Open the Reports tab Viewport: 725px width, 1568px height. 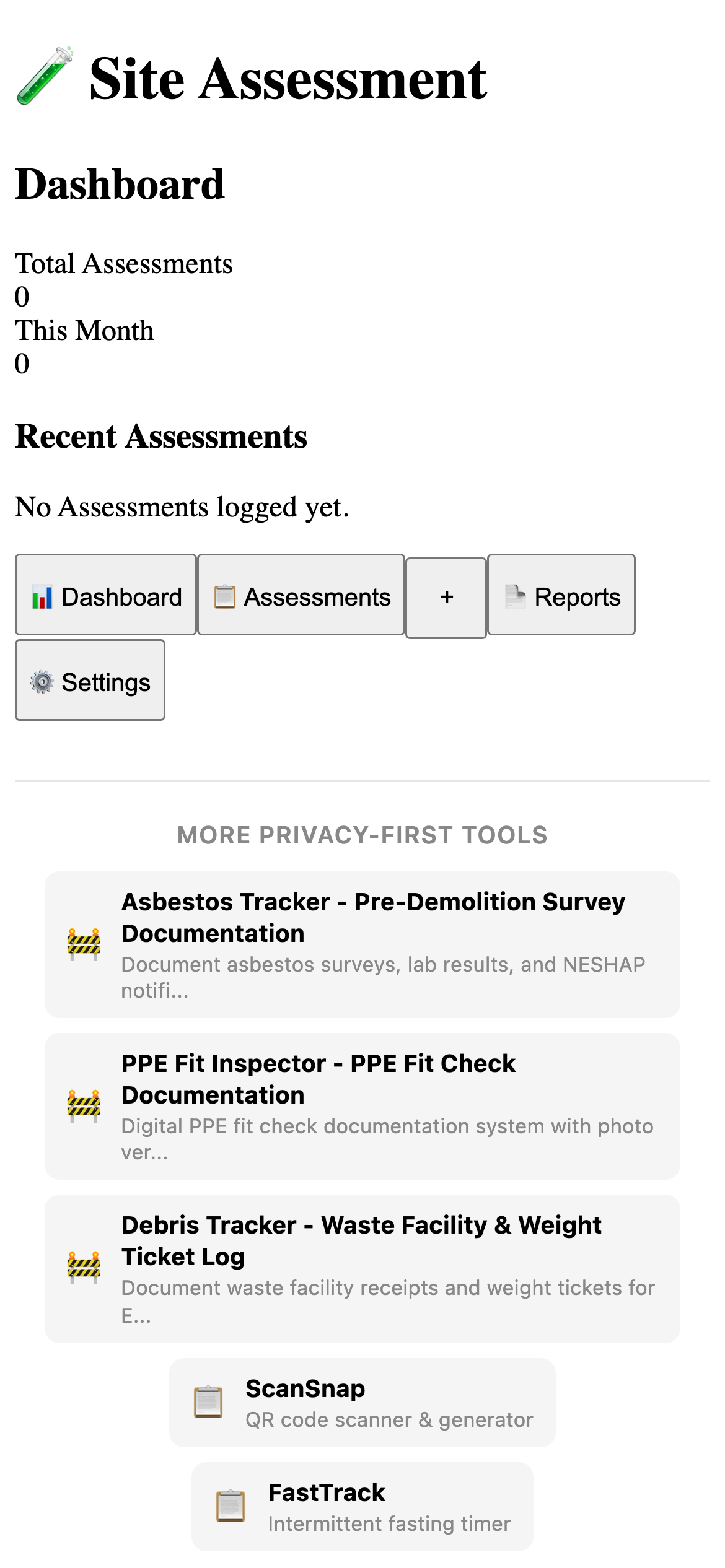click(561, 596)
